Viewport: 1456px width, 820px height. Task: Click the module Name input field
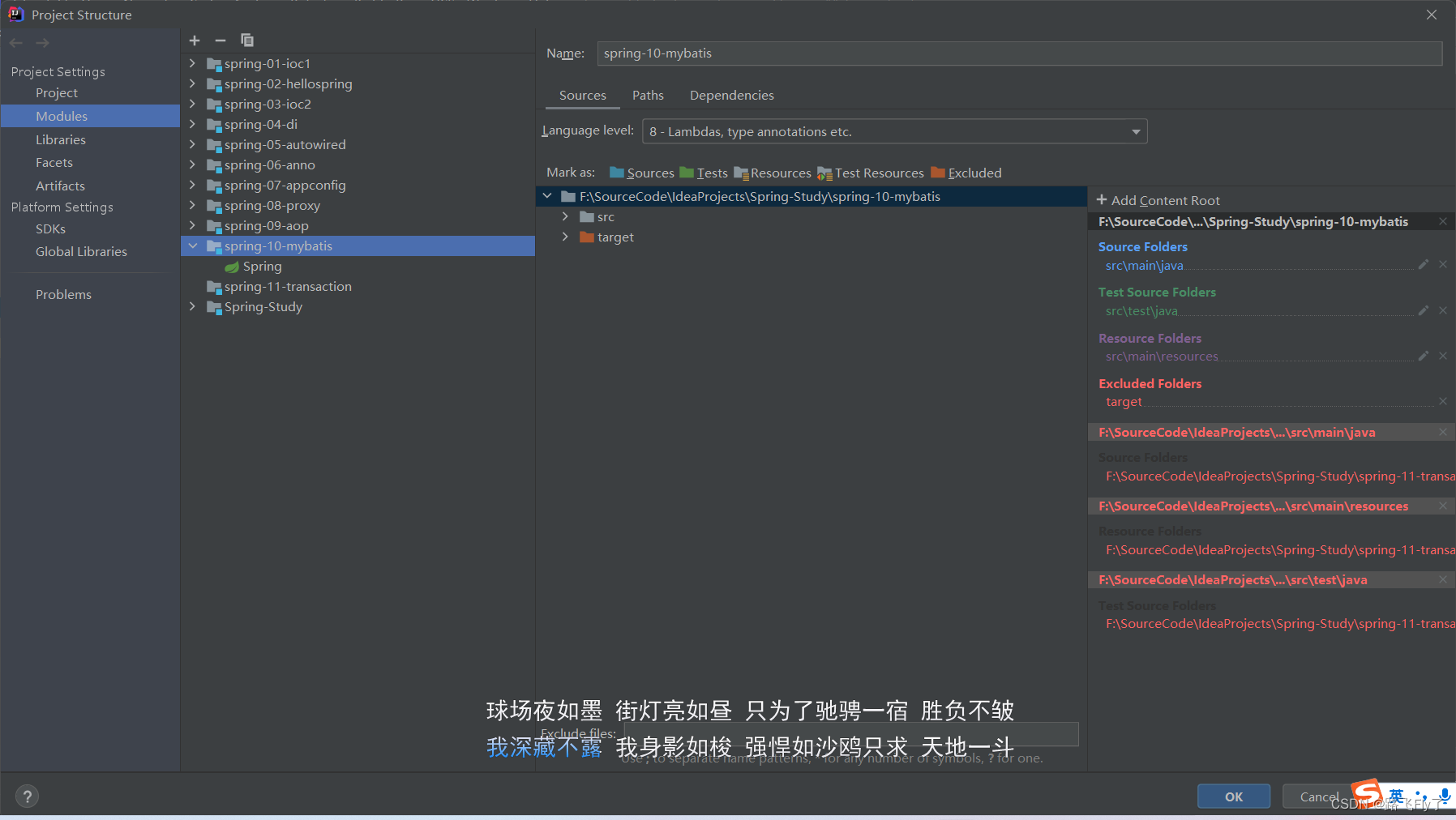[x=1020, y=53]
